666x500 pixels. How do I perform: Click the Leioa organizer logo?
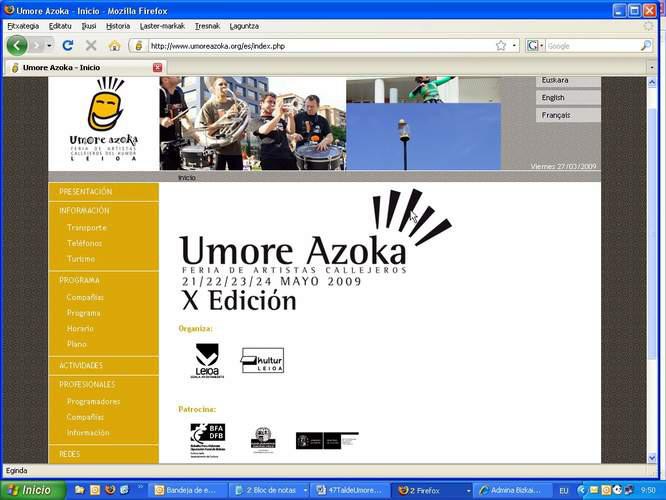207,361
